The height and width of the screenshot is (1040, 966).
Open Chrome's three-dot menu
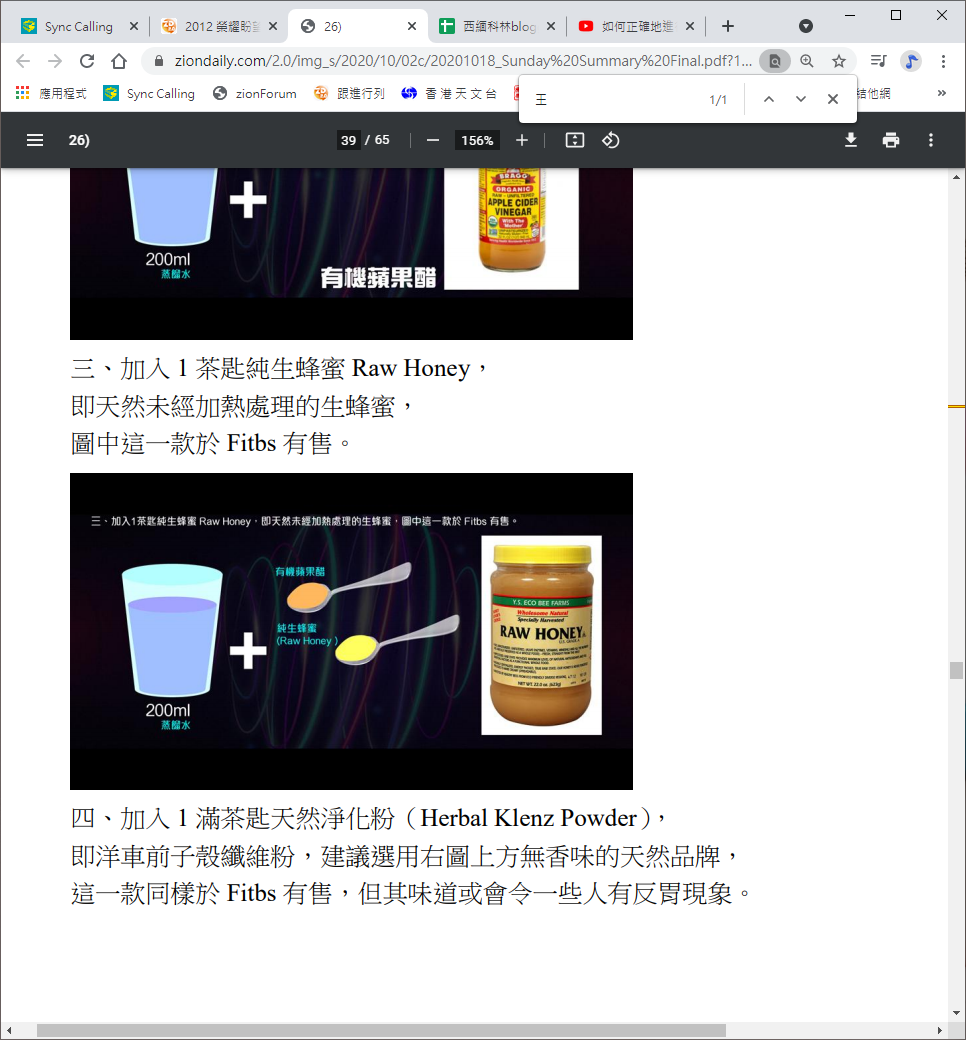coord(943,61)
